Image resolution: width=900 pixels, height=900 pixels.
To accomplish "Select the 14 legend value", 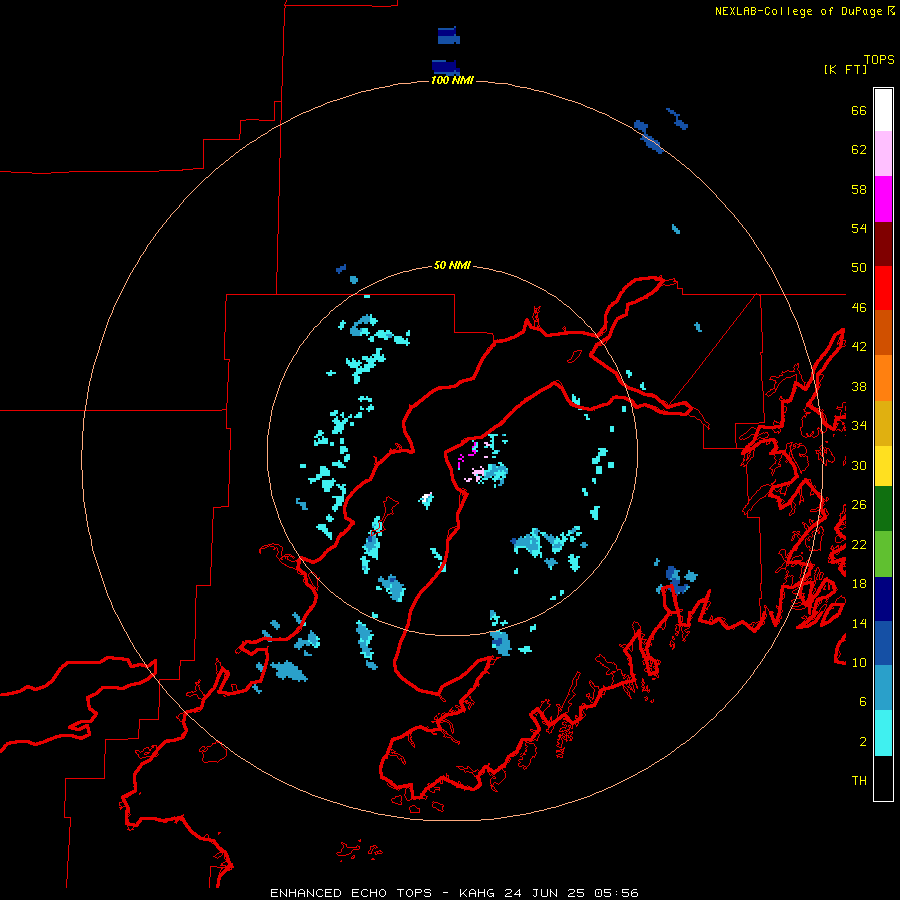I will [x=859, y=623].
